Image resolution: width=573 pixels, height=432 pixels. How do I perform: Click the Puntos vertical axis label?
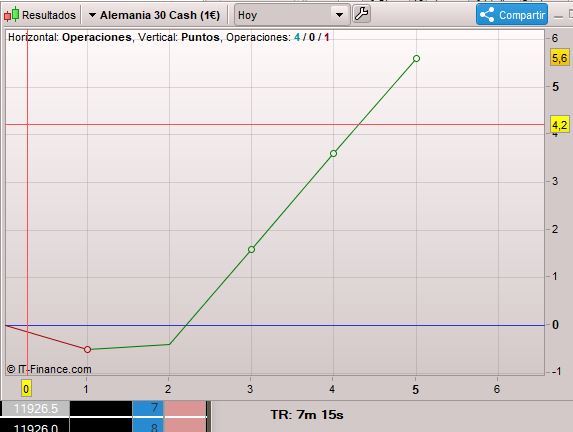(200, 37)
